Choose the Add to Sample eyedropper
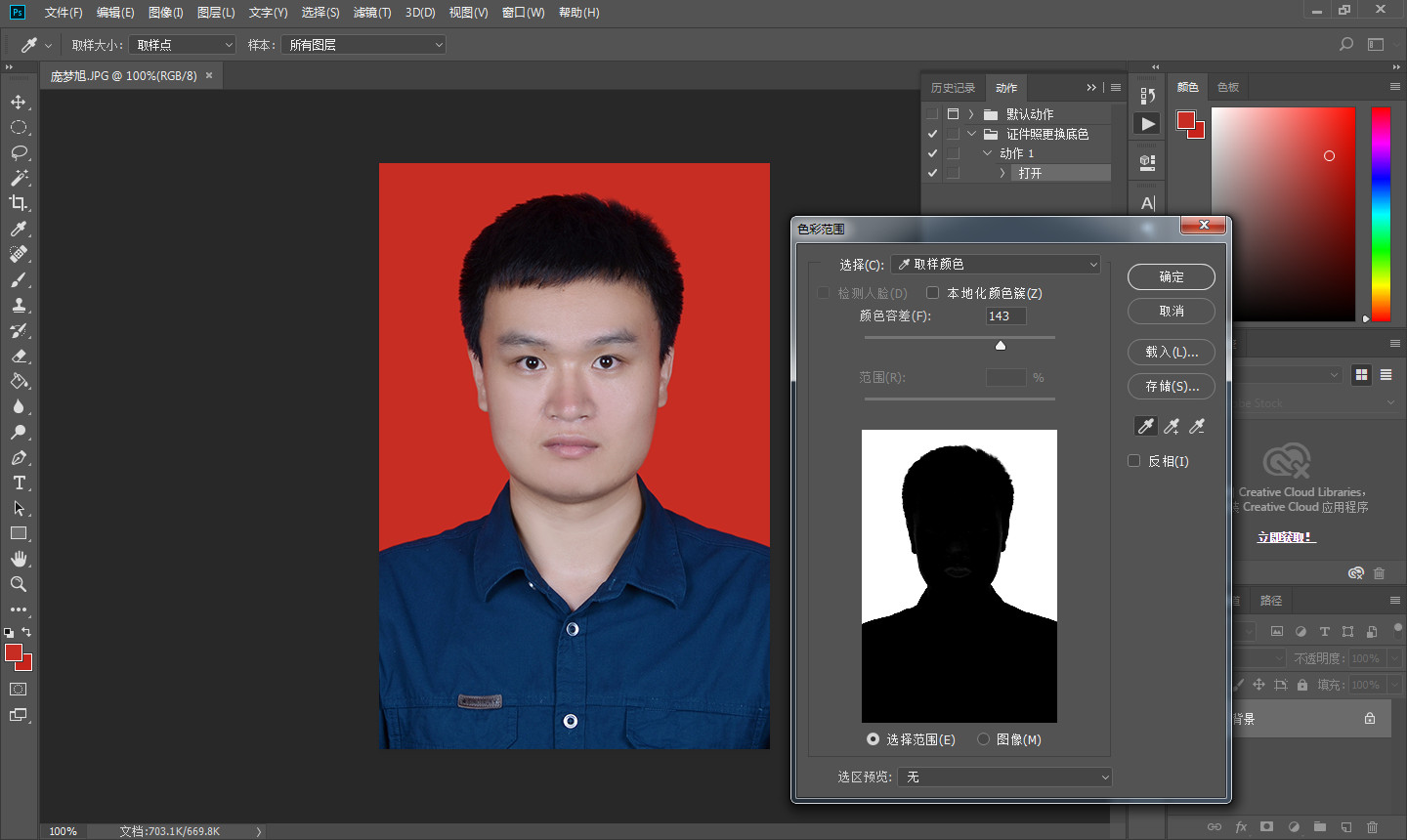This screenshot has height=840, width=1407. pos(1172,426)
